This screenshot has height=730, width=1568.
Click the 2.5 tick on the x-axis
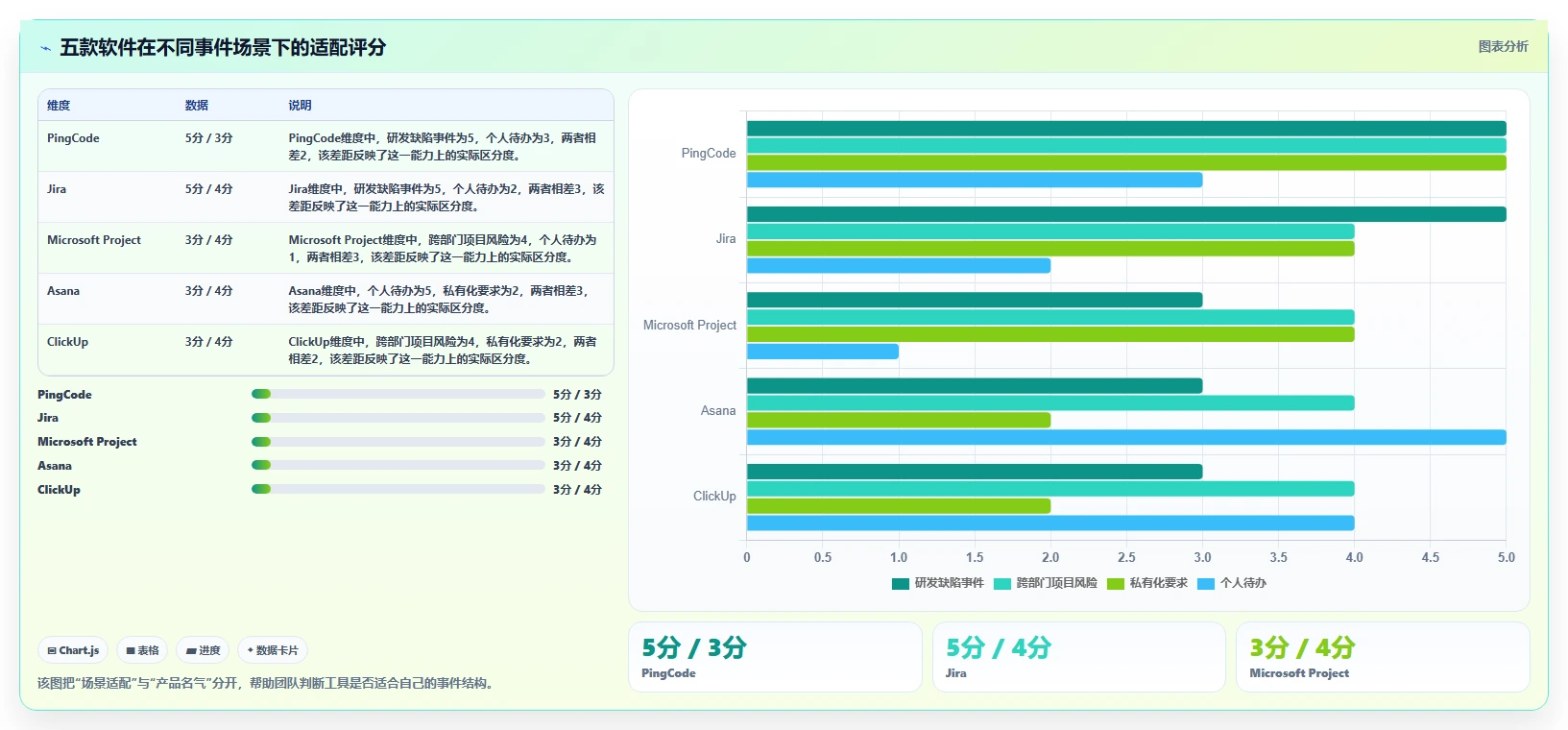(x=1126, y=557)
